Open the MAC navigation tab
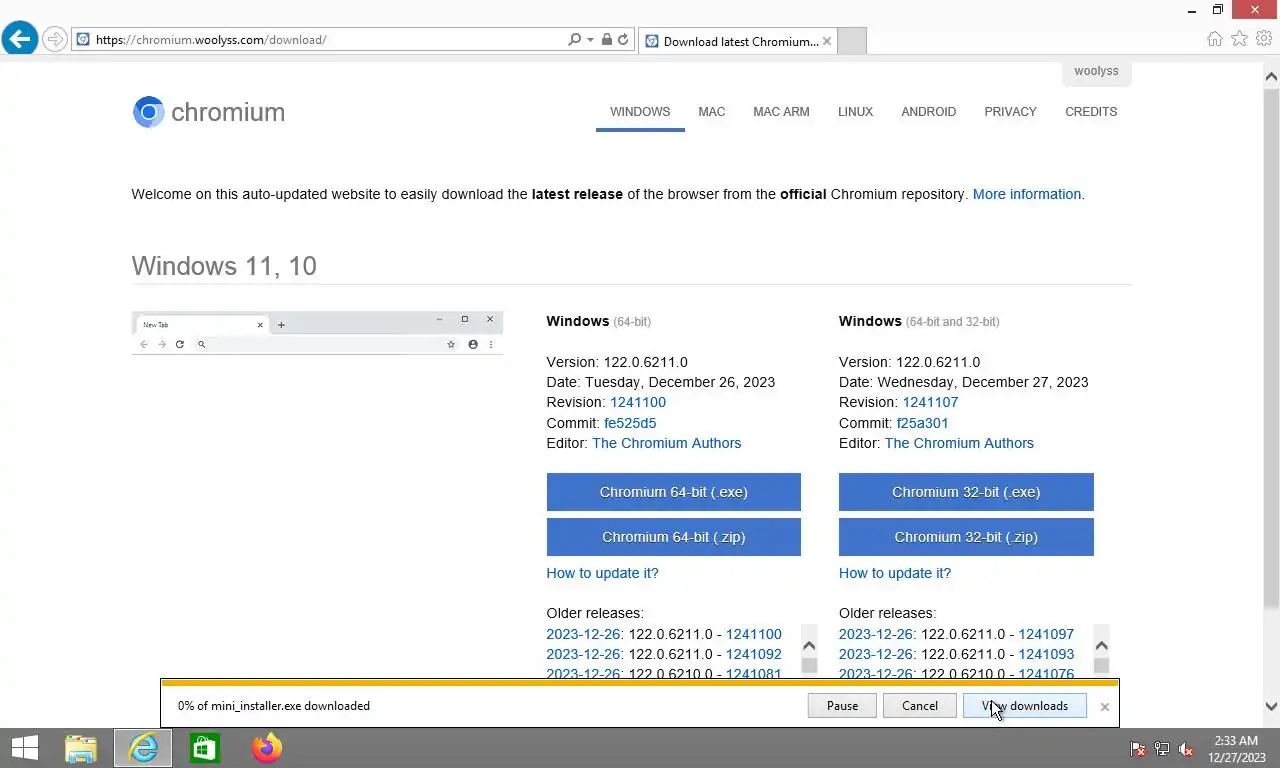 tap(712, 112)
